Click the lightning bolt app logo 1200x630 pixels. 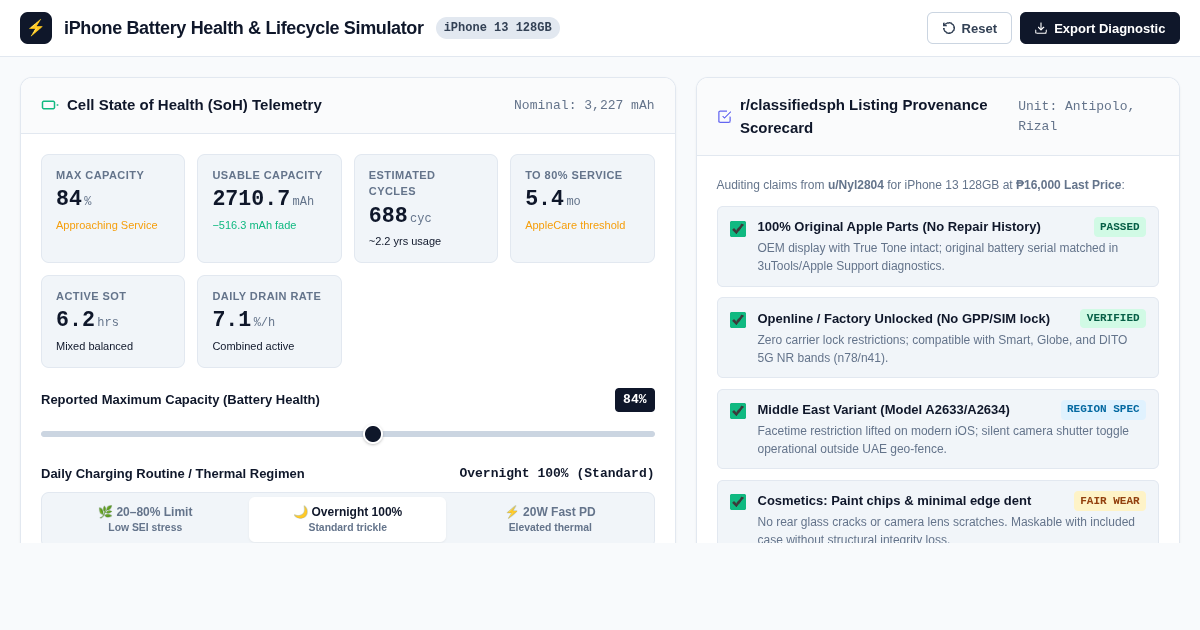pos(36,28)
